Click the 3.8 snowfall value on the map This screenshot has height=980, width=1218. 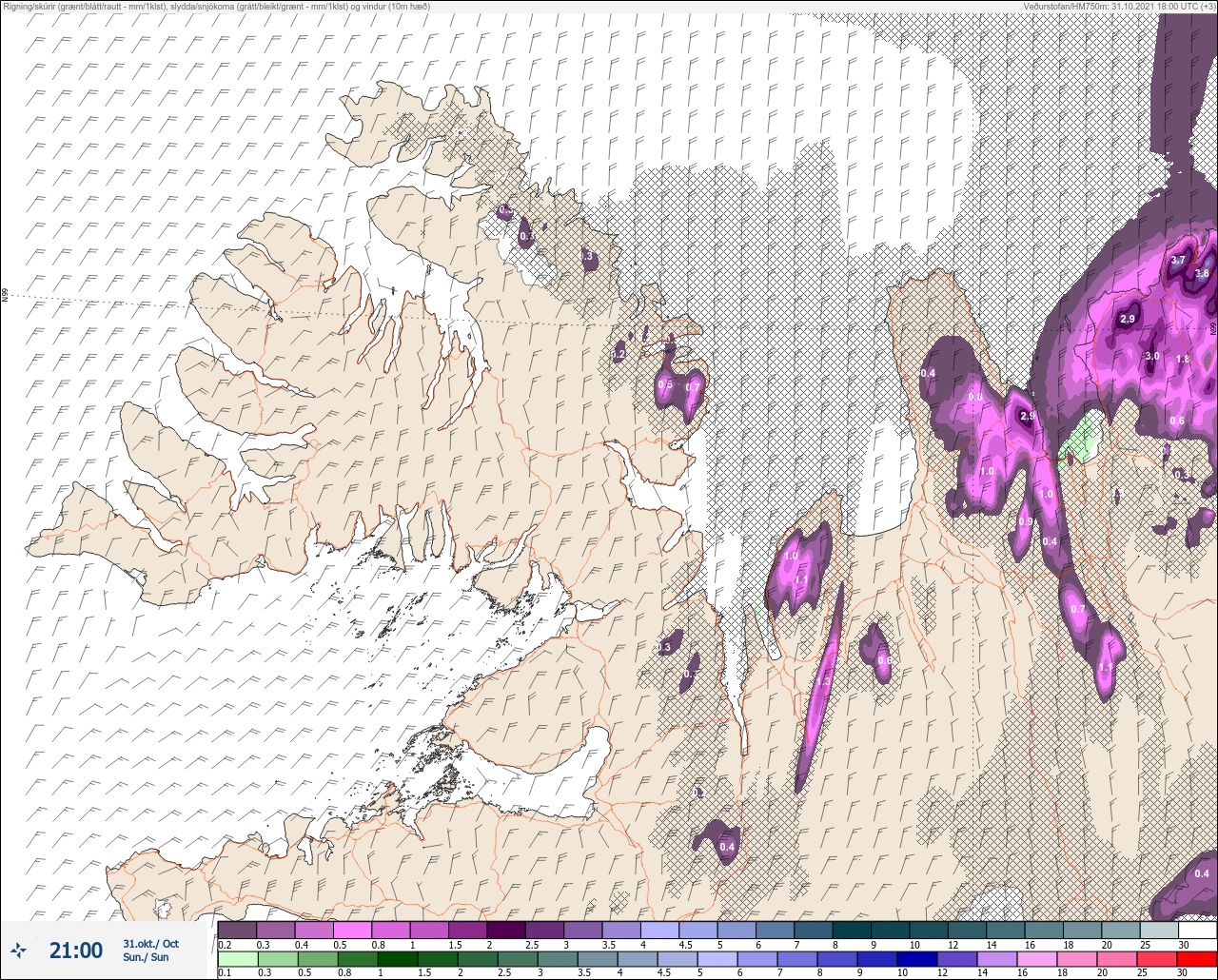tap(1202, 274)
